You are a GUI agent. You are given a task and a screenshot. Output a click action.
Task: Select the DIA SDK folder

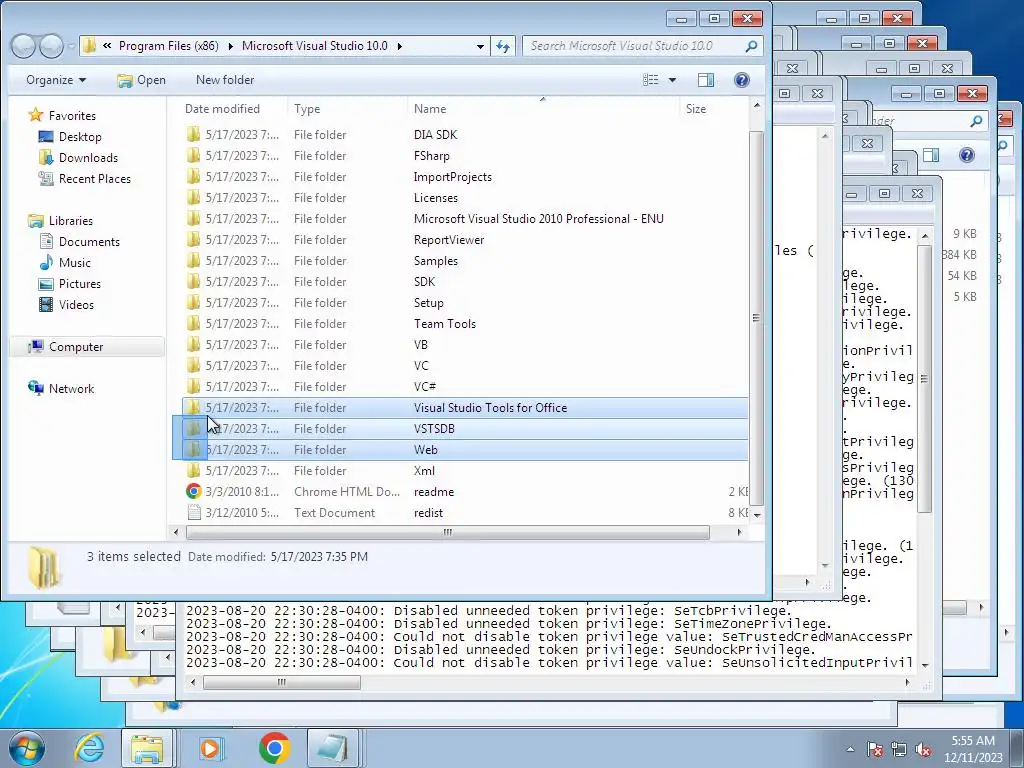point(435,135)
